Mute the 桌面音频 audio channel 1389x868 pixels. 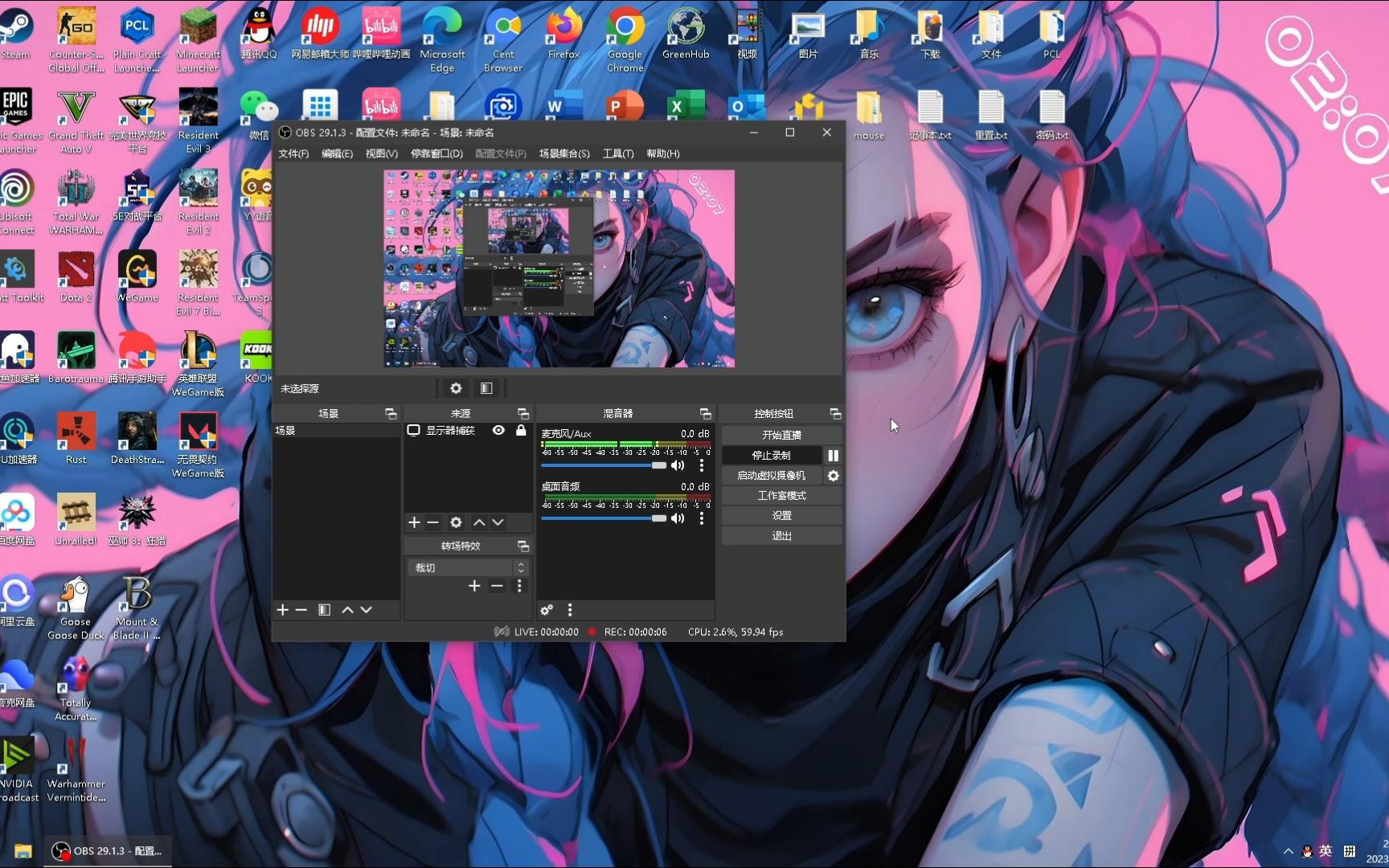(678, 518)
